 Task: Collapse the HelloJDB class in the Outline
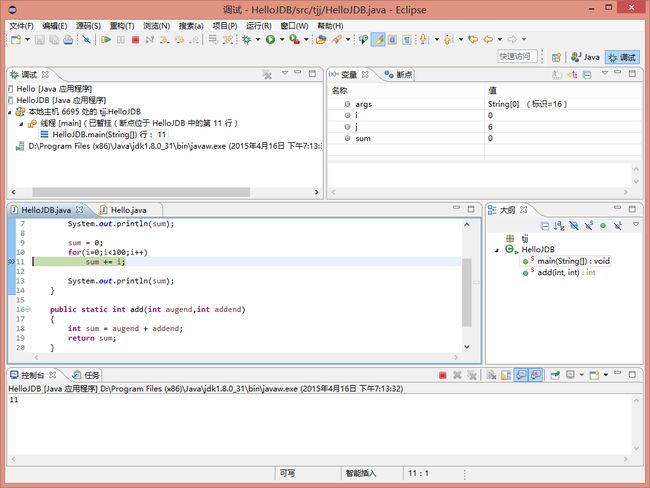[x=497, y=250]
